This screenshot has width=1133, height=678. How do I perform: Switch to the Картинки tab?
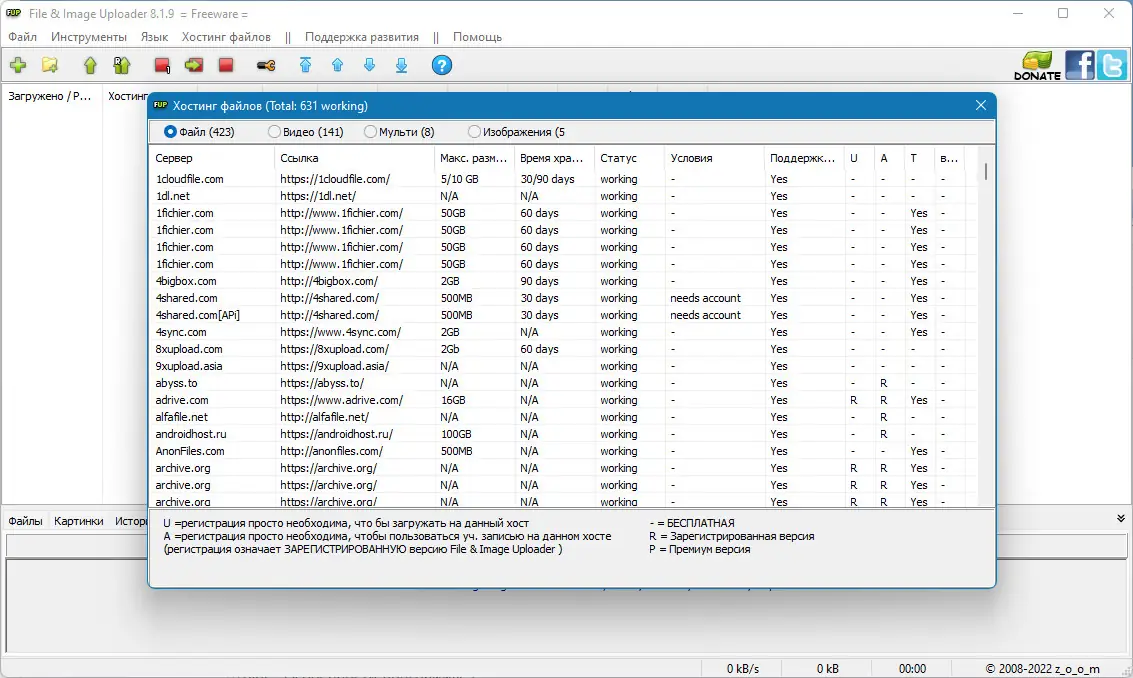tap(79, 520)
